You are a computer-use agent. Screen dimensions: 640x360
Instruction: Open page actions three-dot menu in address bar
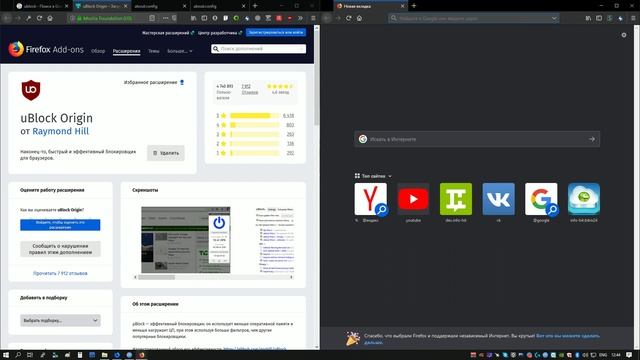(x=165, y=18)
